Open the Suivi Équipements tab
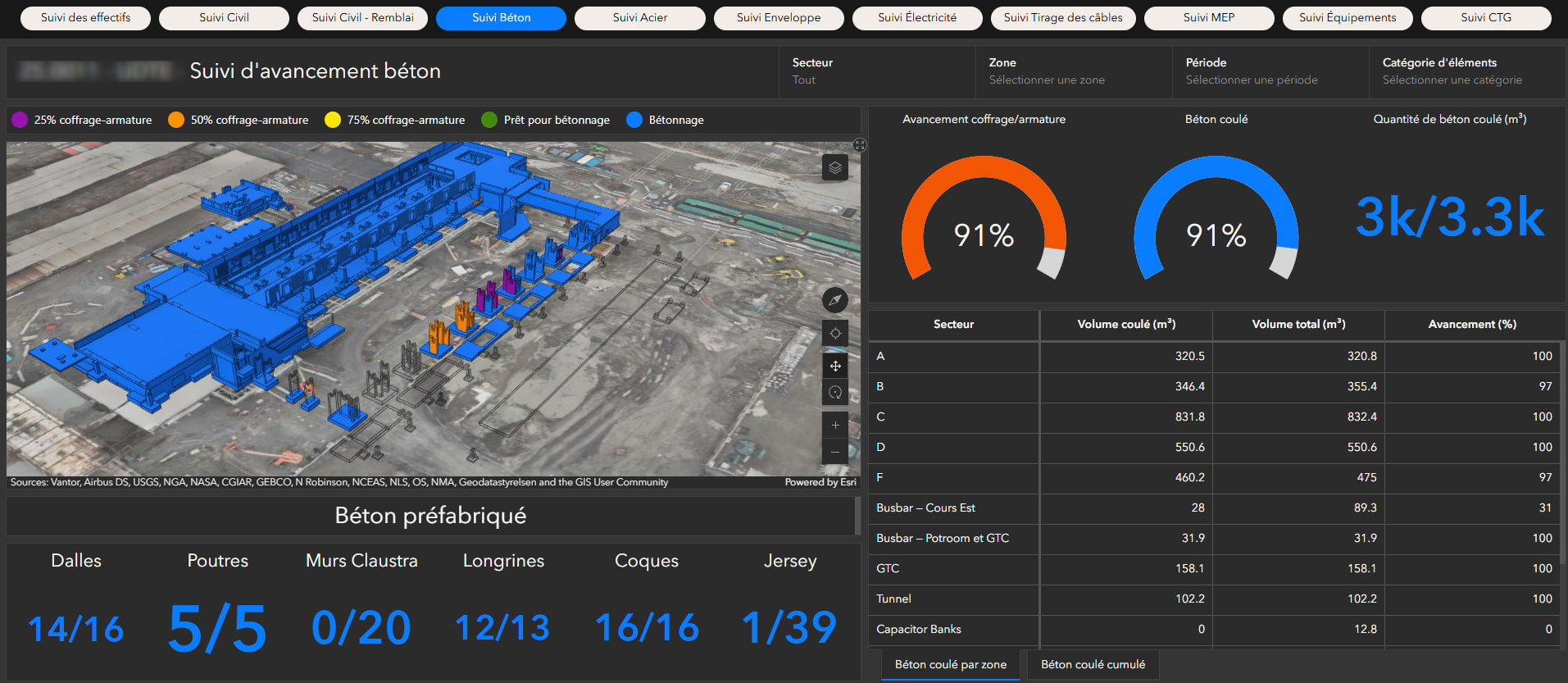The height and width of the screenshot is (683, 1568). [1348, 18]
